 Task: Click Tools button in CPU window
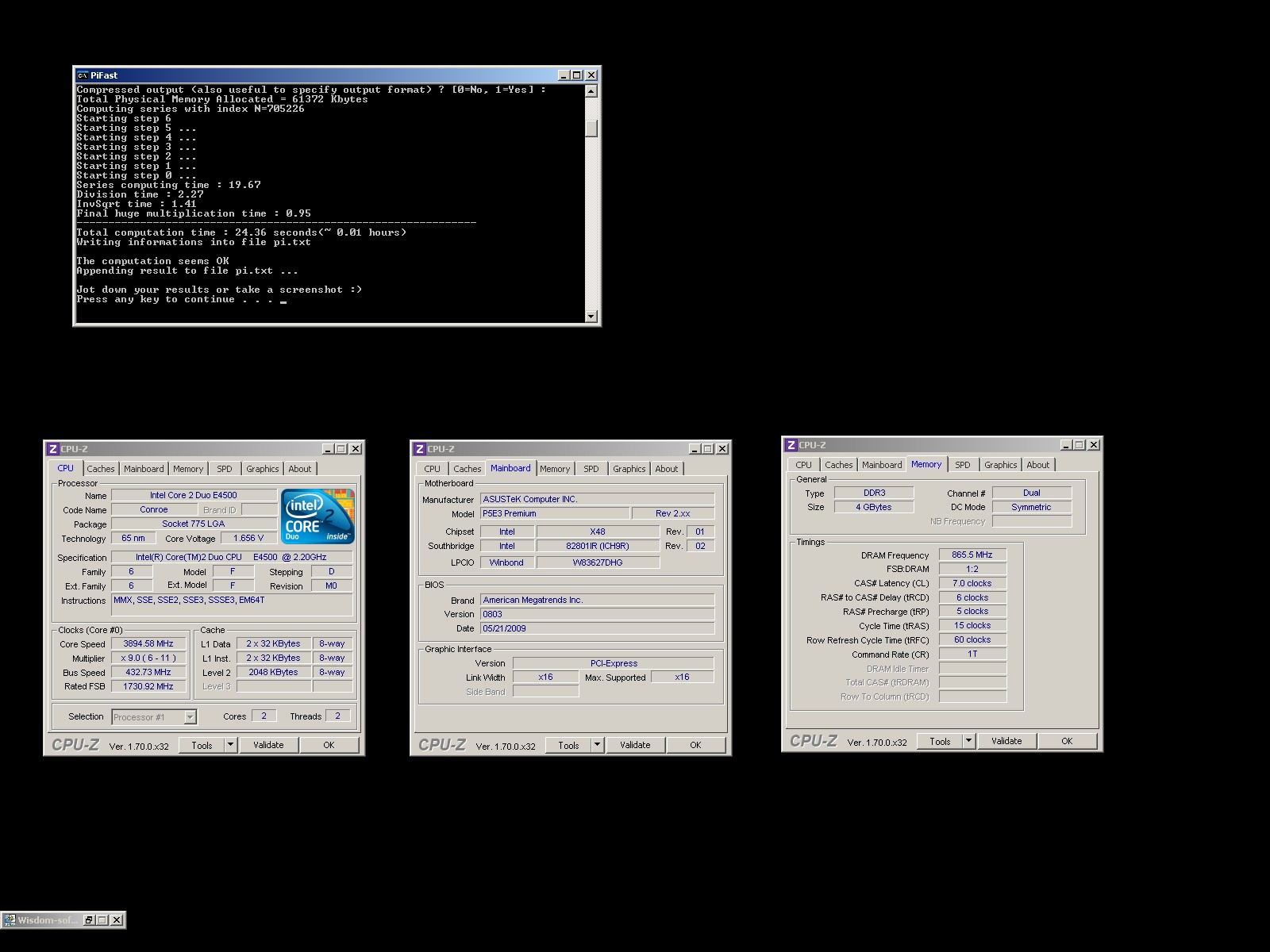click(x=202, y=745)
